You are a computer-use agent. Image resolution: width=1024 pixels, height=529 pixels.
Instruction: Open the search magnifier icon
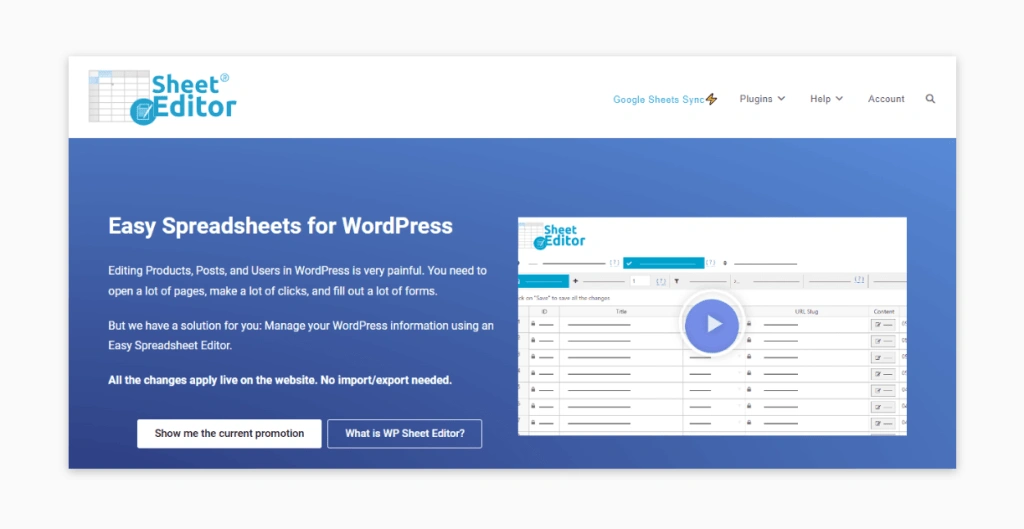pyautogui.click(x=930, y=99)
